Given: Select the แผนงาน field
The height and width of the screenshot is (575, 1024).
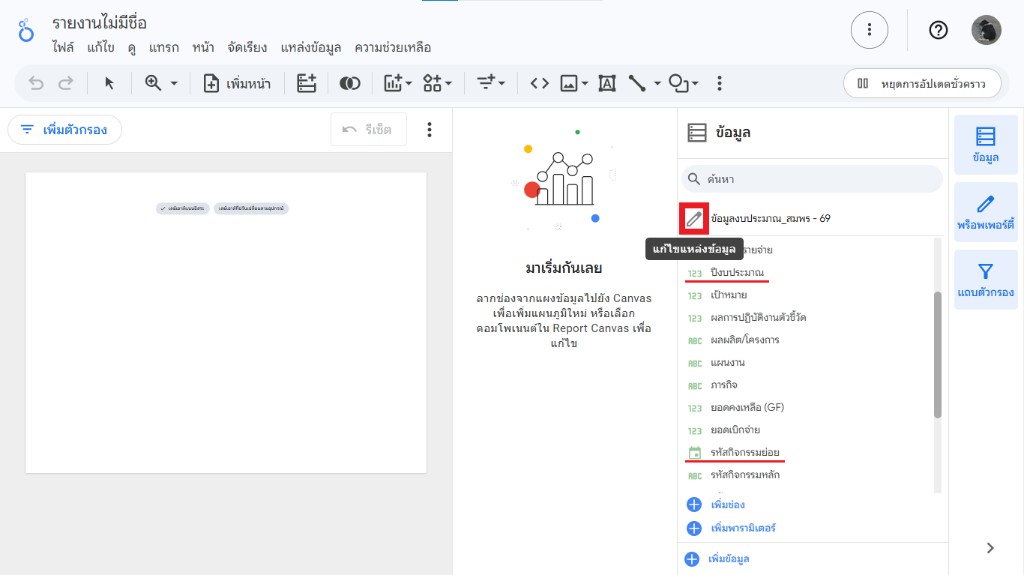Looking at the screenshot, I should click(728, 363).
